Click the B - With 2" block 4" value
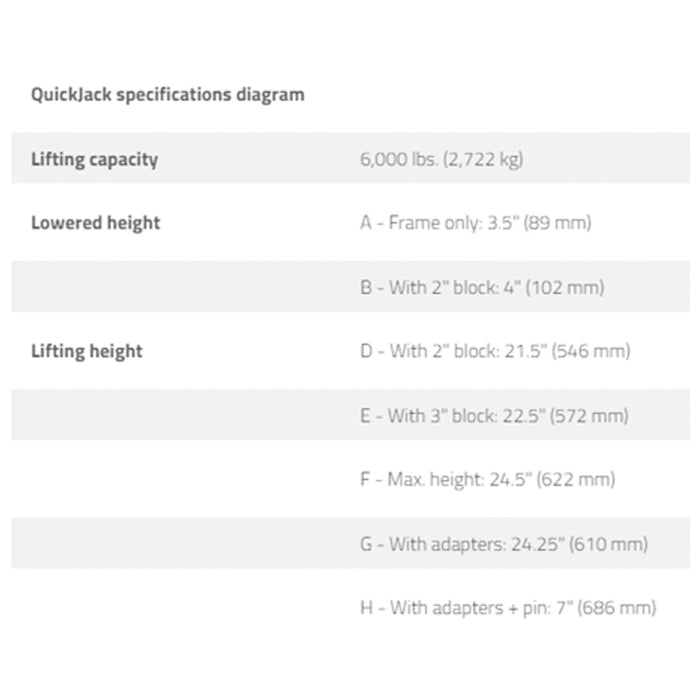This screenshot has height=700, width=700. (482, 288)
